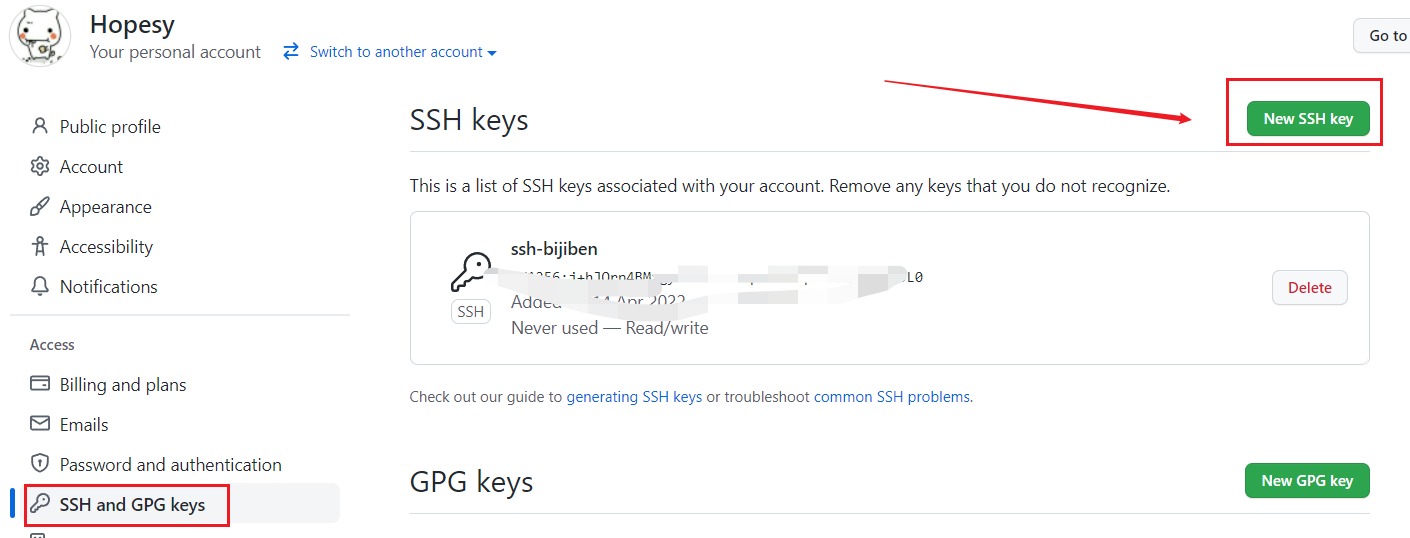Open SSH and GPG keys settings
The height and width of the screenshot is (538, 1410).
coord(132,505)
